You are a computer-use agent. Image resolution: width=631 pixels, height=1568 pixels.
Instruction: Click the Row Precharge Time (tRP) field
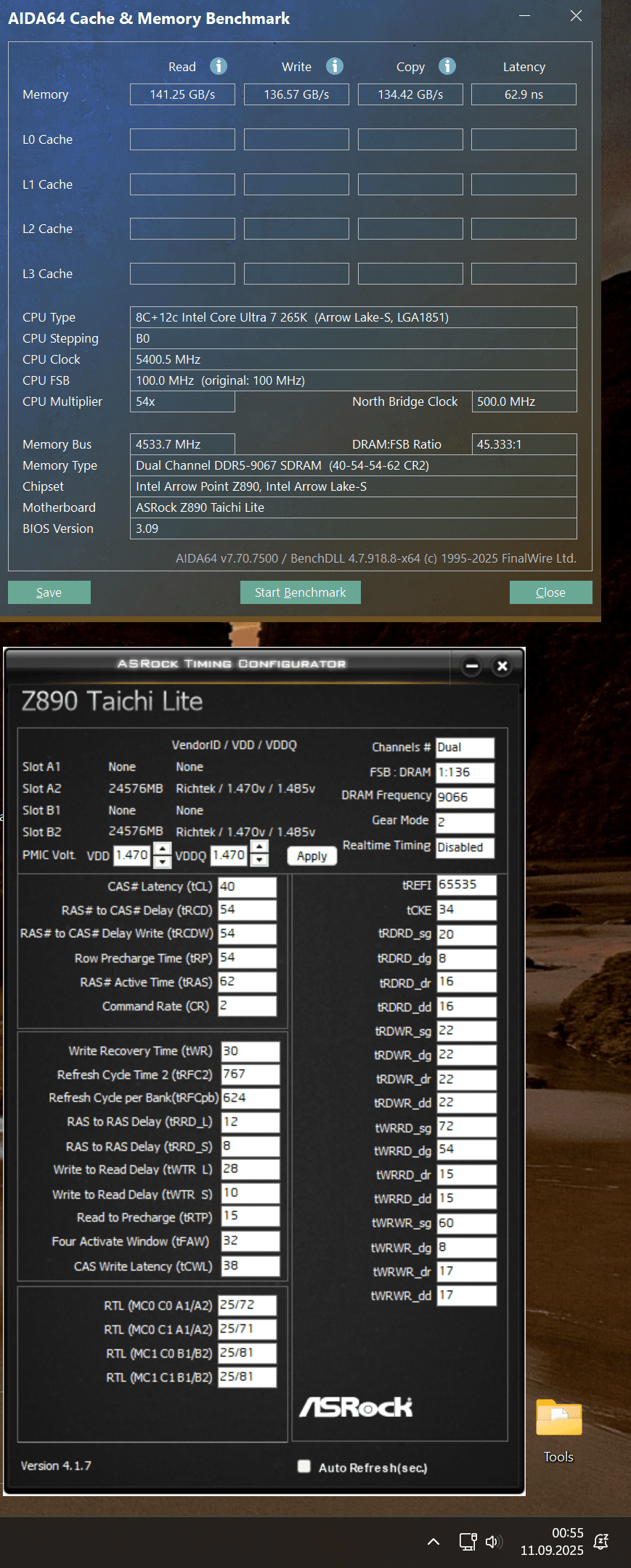pos(248,957)
